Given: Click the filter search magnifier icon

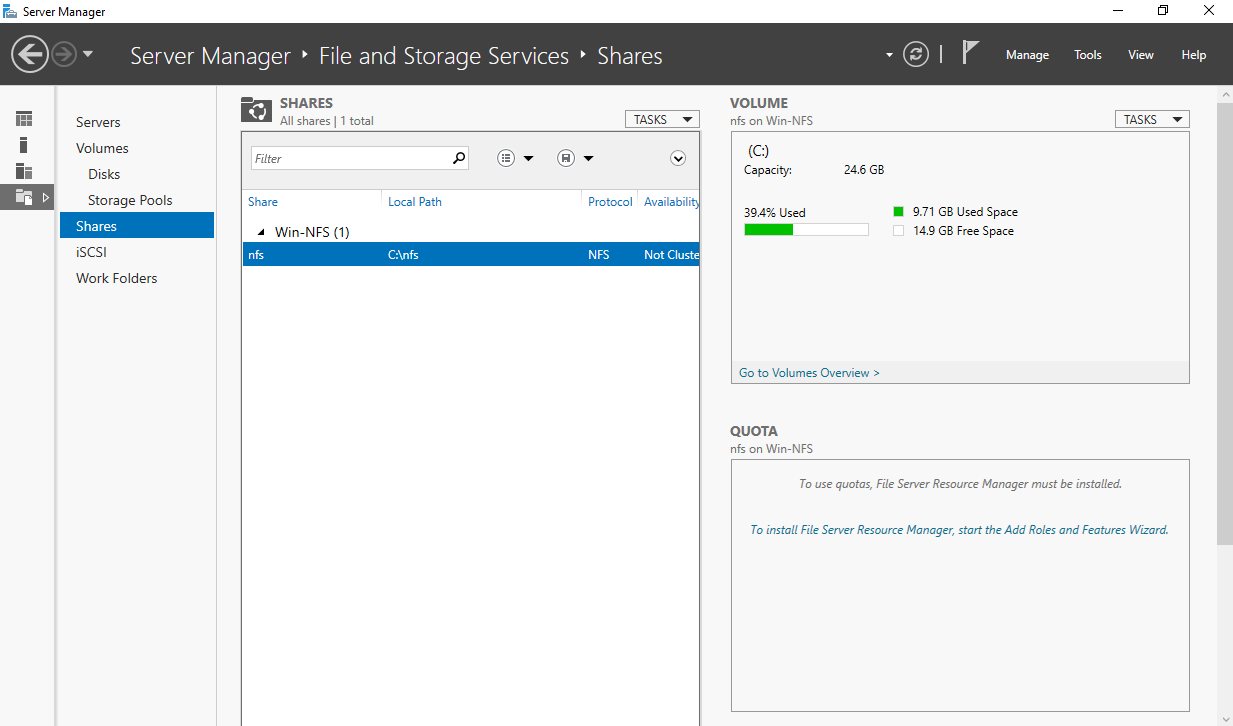Looking at the screenshot, I should point(458,158).
